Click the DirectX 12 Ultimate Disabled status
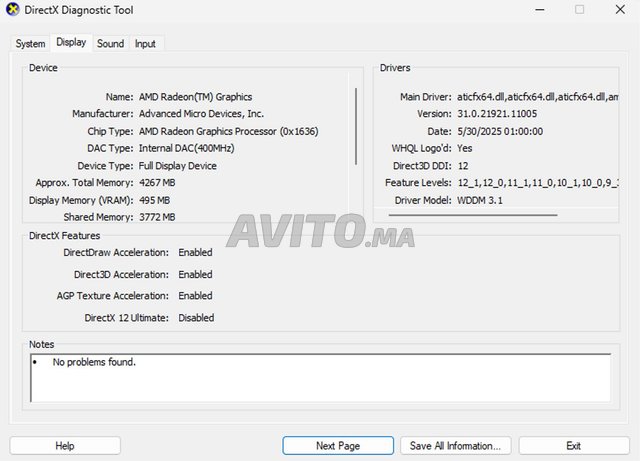 click(x=196, y=318)
